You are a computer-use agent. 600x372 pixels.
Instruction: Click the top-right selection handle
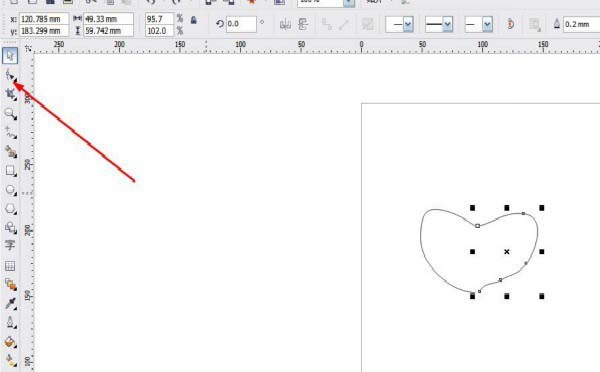[x=541, y=208]
